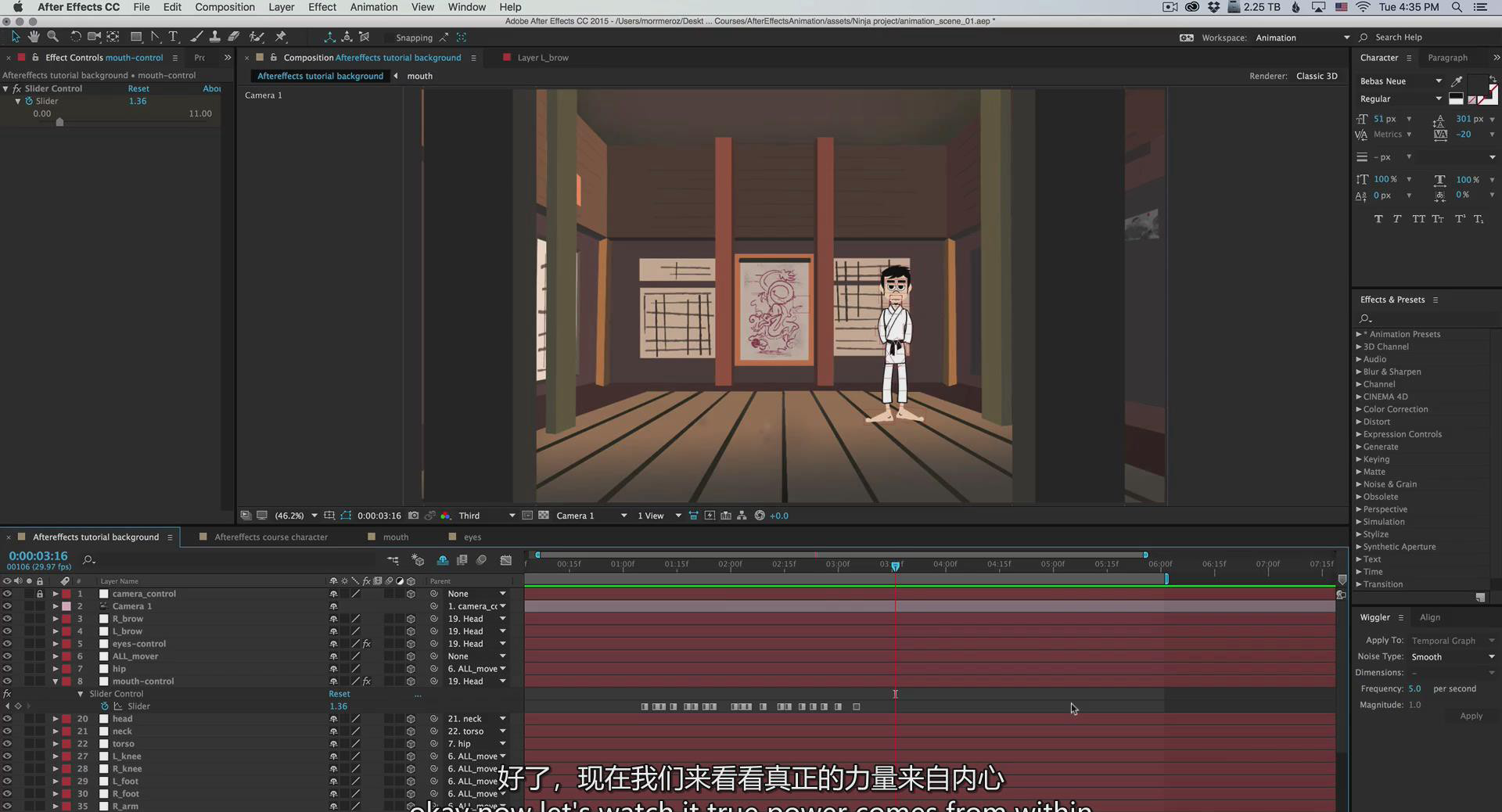This screenshot has width=1502, height=812.
Task: Select the Rectangle shape tool
Action: 136,37
